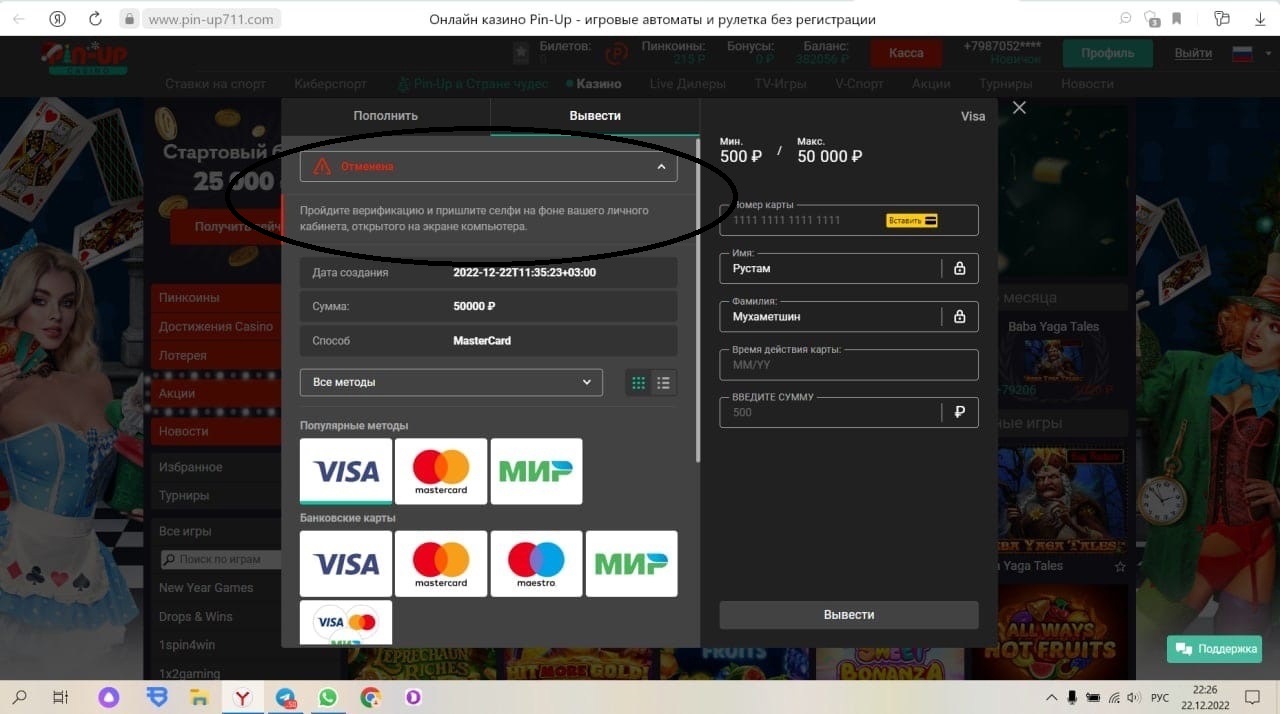Open the Новости top menu item

pyautogui.click(x=1087, y=84)
